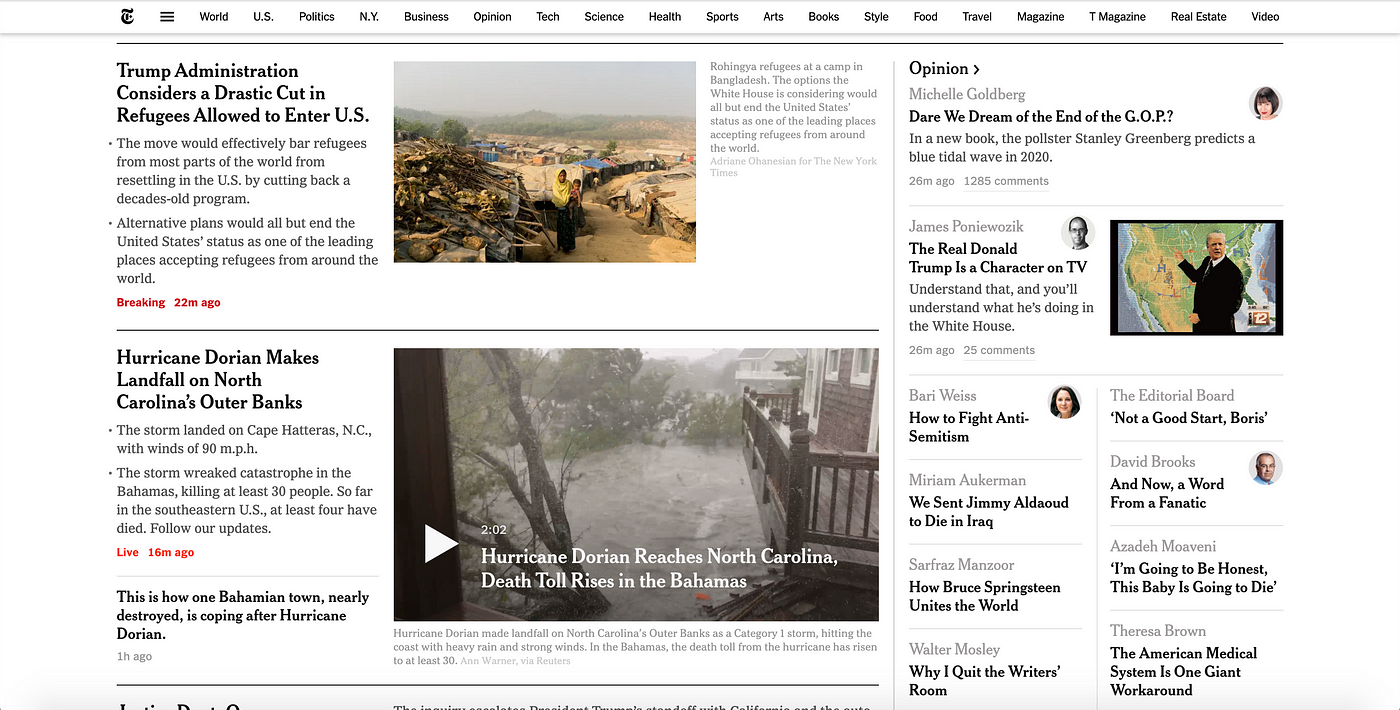This screenshot has height=710, width=1400.
Task: Open Opinion in the top navigation
Action: [x=492, y=17]
